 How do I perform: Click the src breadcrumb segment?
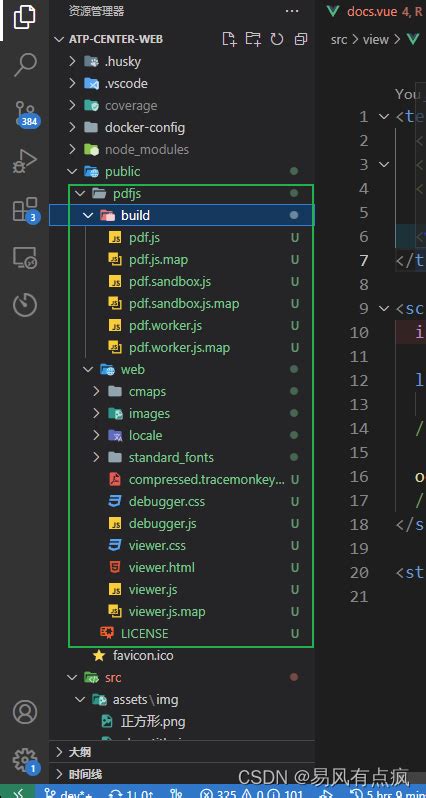[x=338, y=39]
